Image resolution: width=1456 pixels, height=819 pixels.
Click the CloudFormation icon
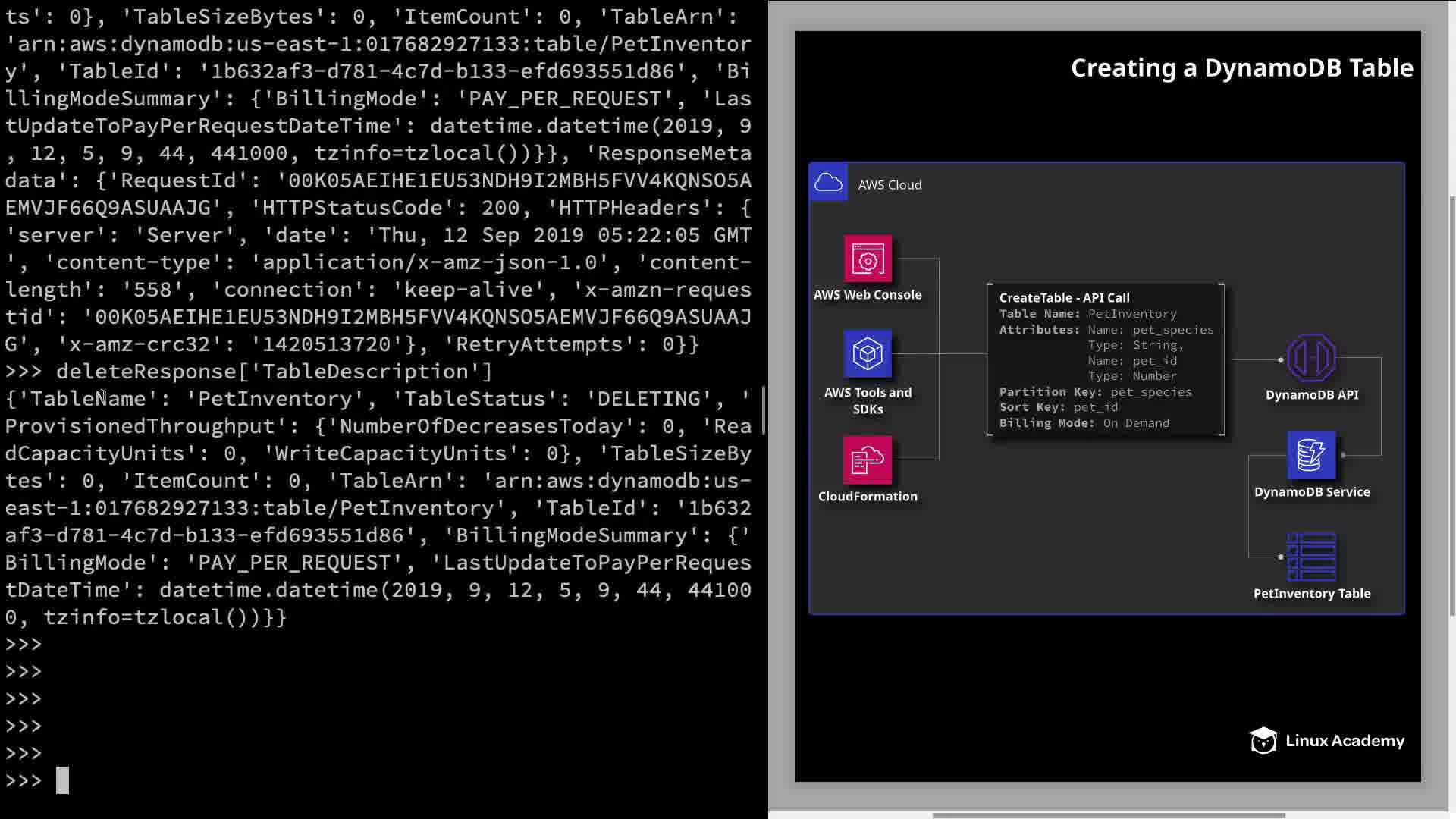point(868,460)
